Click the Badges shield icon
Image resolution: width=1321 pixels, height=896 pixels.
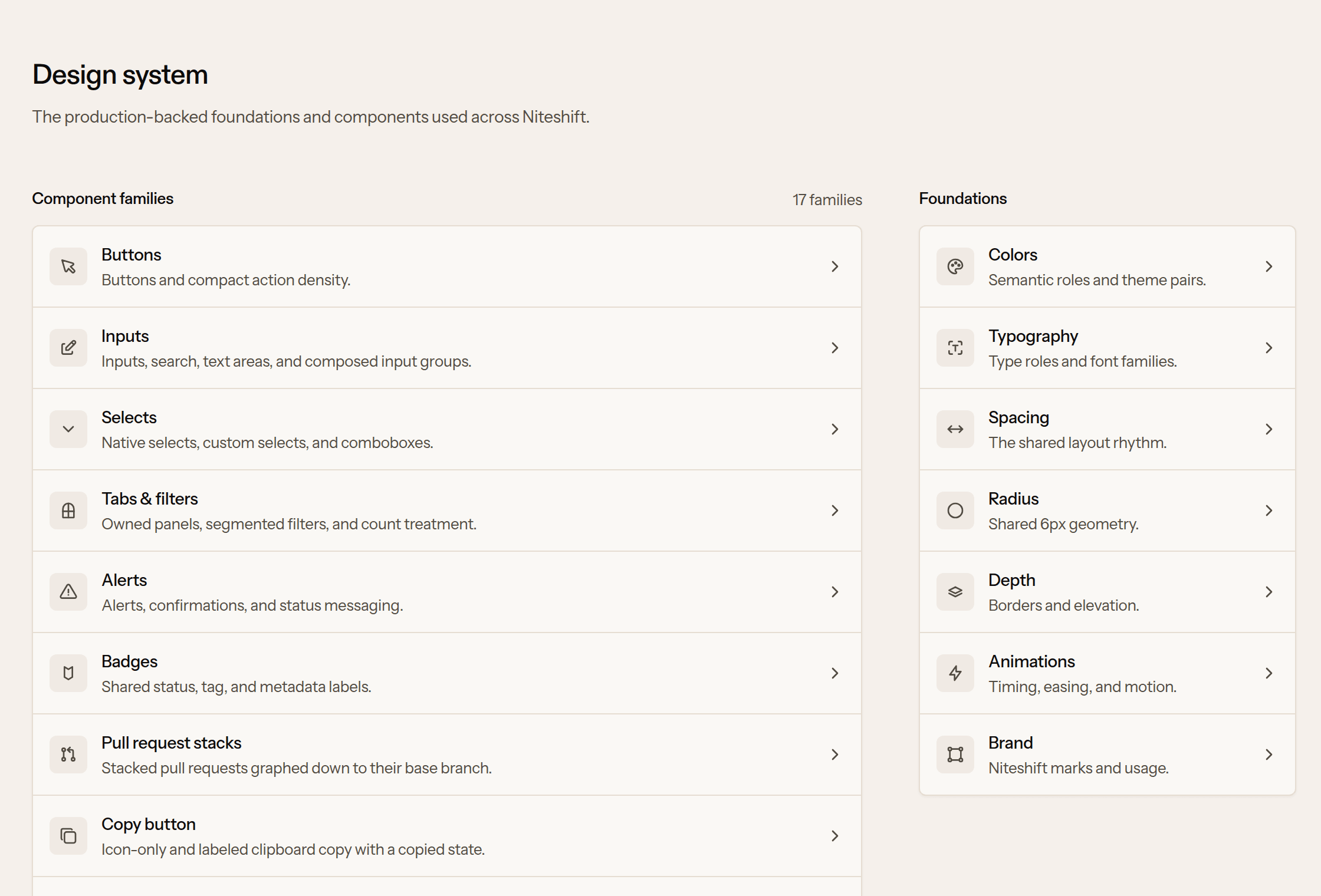[x=68, y=673]
